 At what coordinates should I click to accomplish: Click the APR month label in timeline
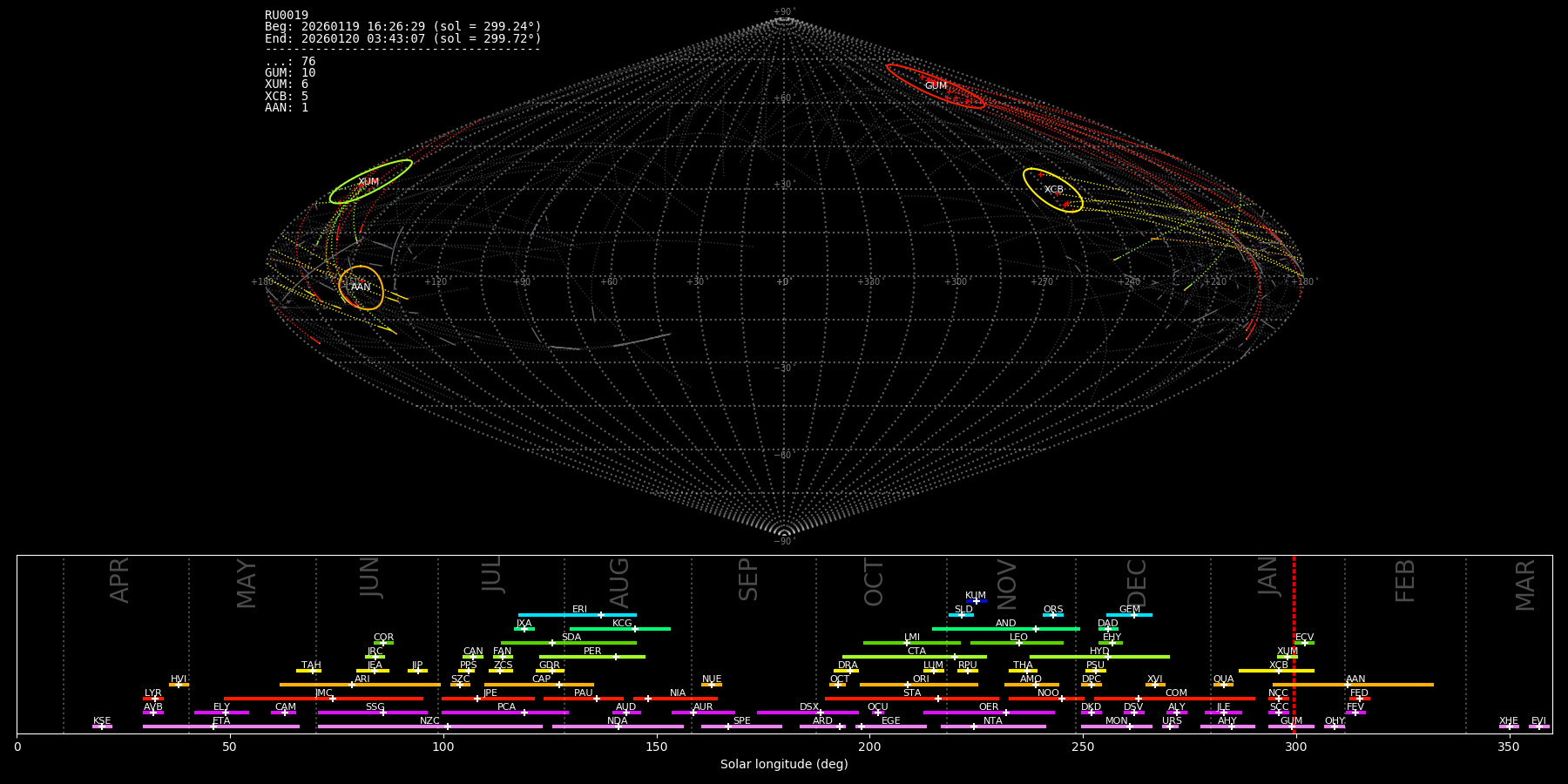point(120,580)
